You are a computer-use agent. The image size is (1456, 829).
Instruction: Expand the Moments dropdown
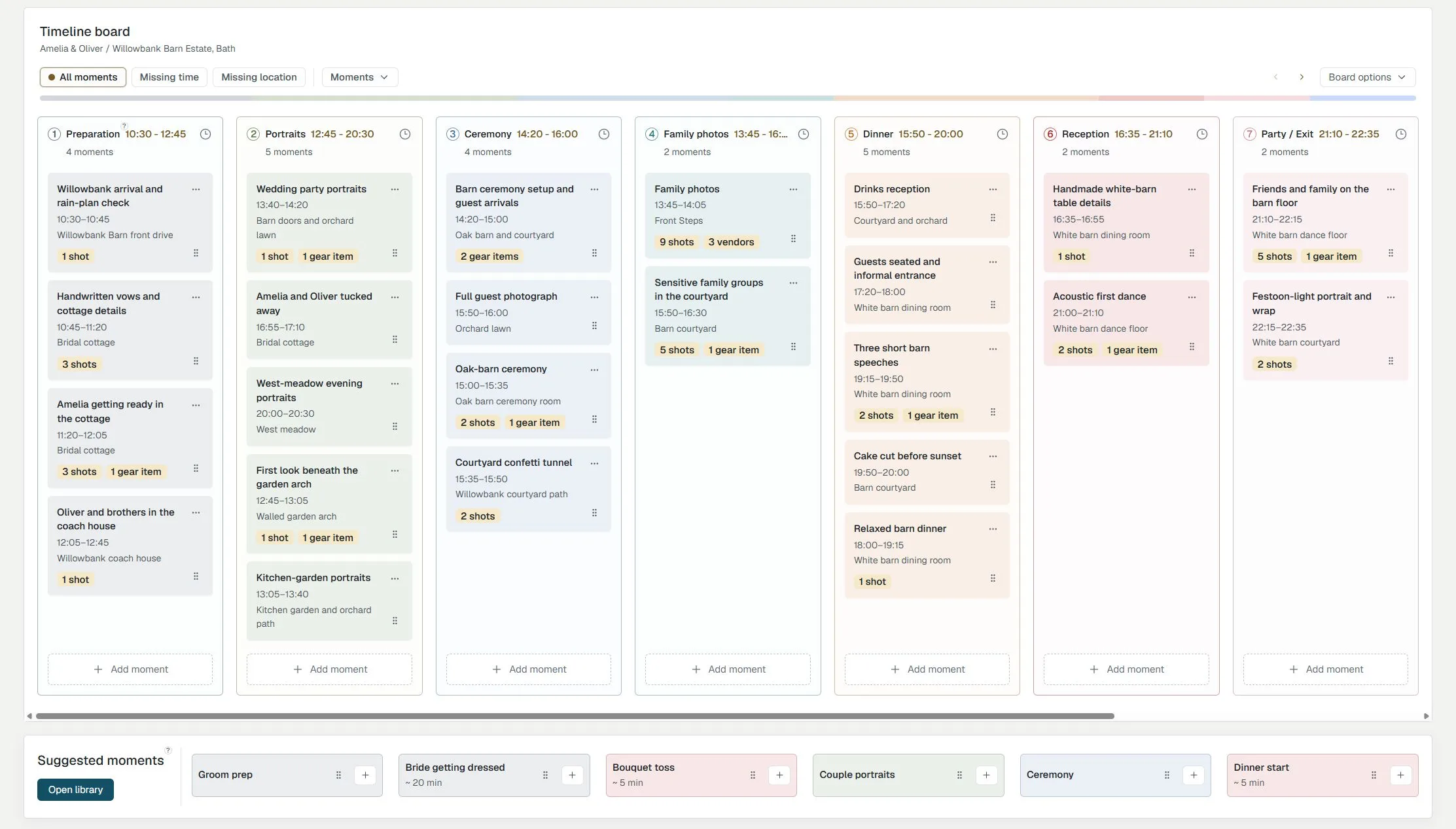pyautogui.click(x=359, y=77)
